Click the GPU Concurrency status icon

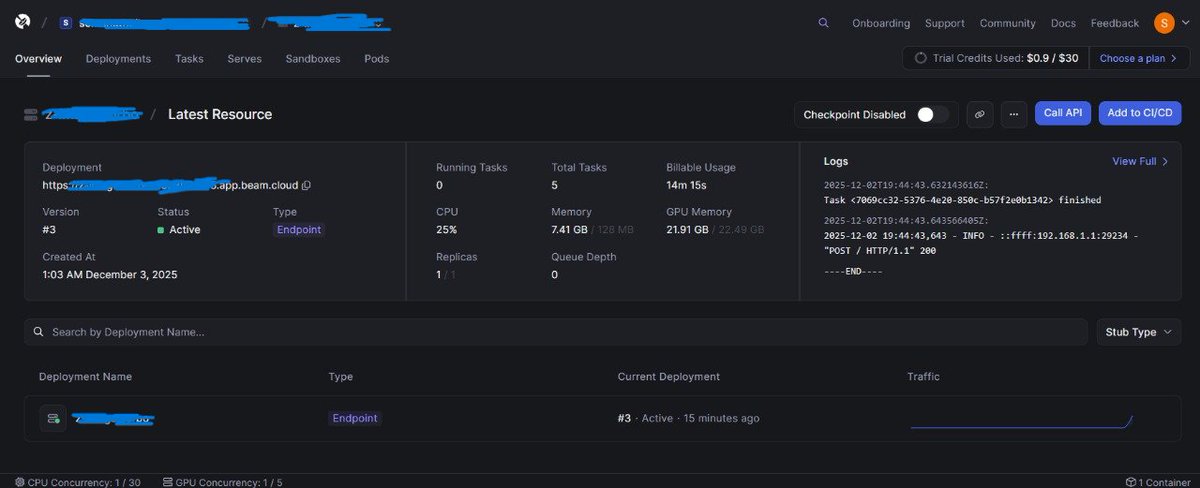pos(168,482)
